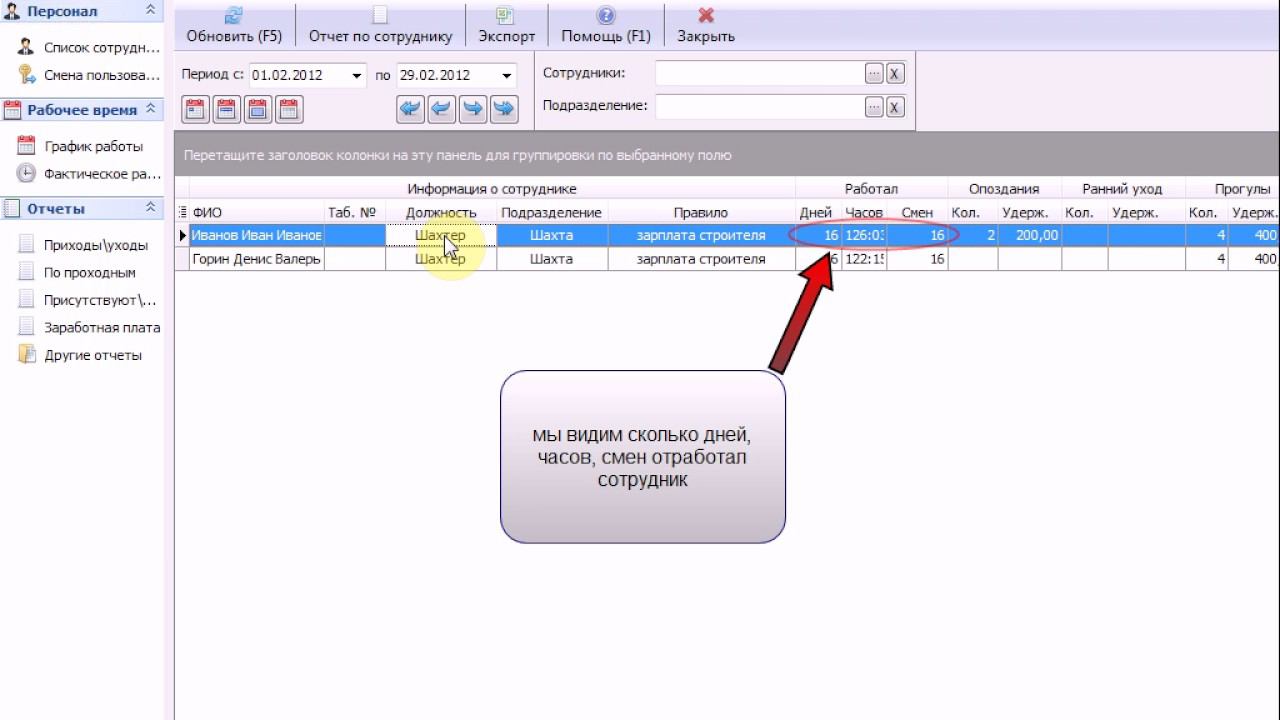Clear the Сотрудники field with X
This screenshot has width=1280, height=720.
tap(895, 73)
